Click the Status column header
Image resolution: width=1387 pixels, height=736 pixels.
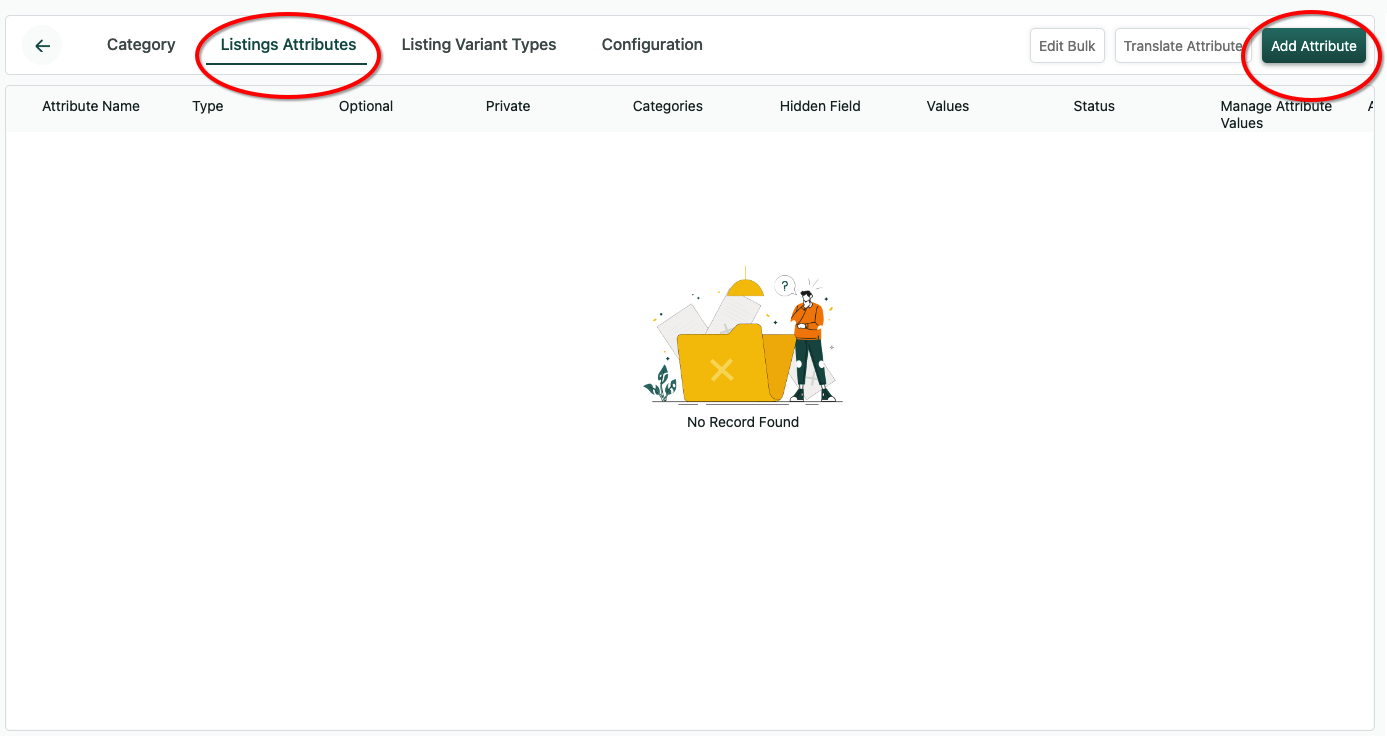pos(1094,106)
